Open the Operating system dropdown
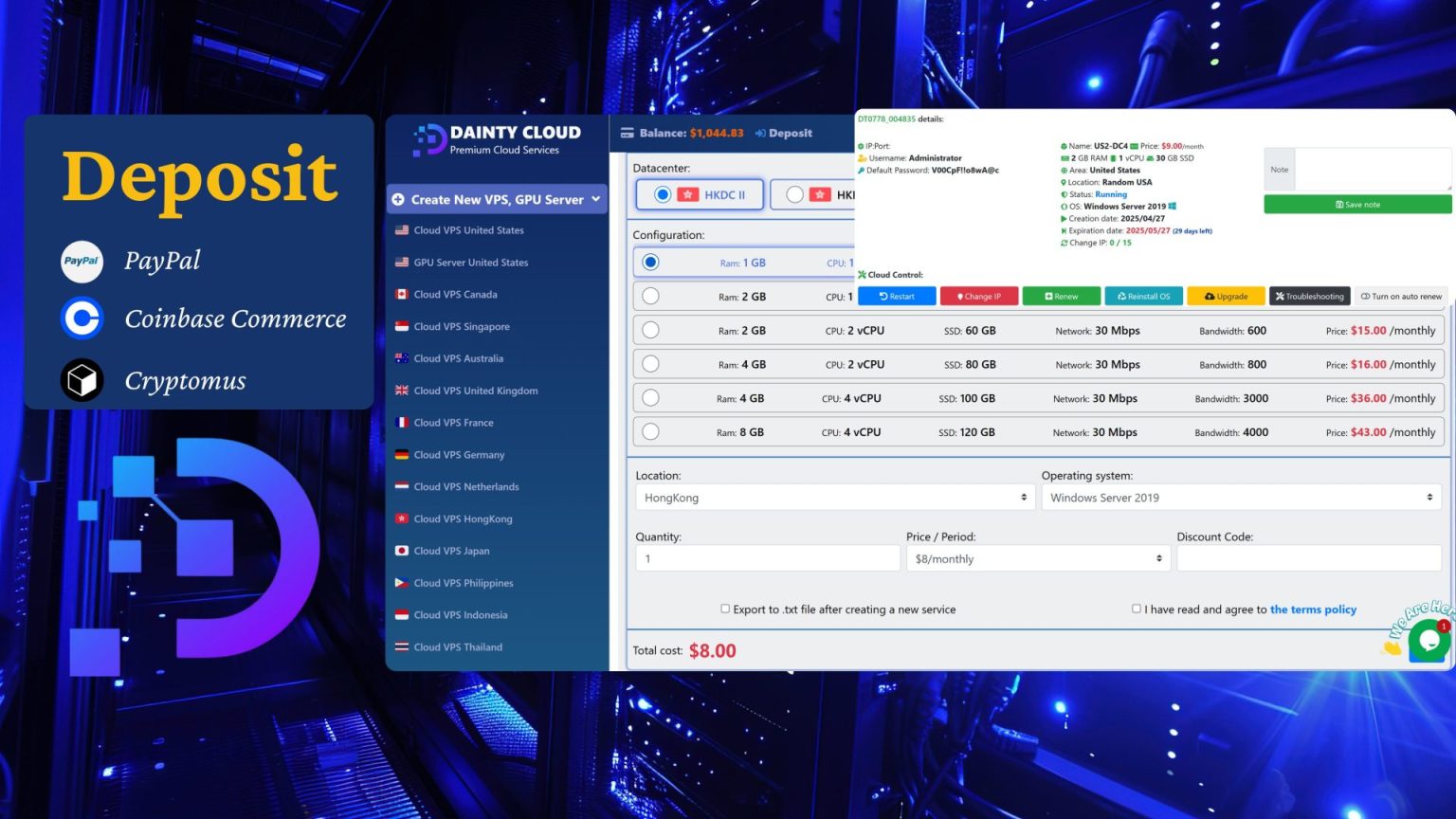 point(1240,497)
